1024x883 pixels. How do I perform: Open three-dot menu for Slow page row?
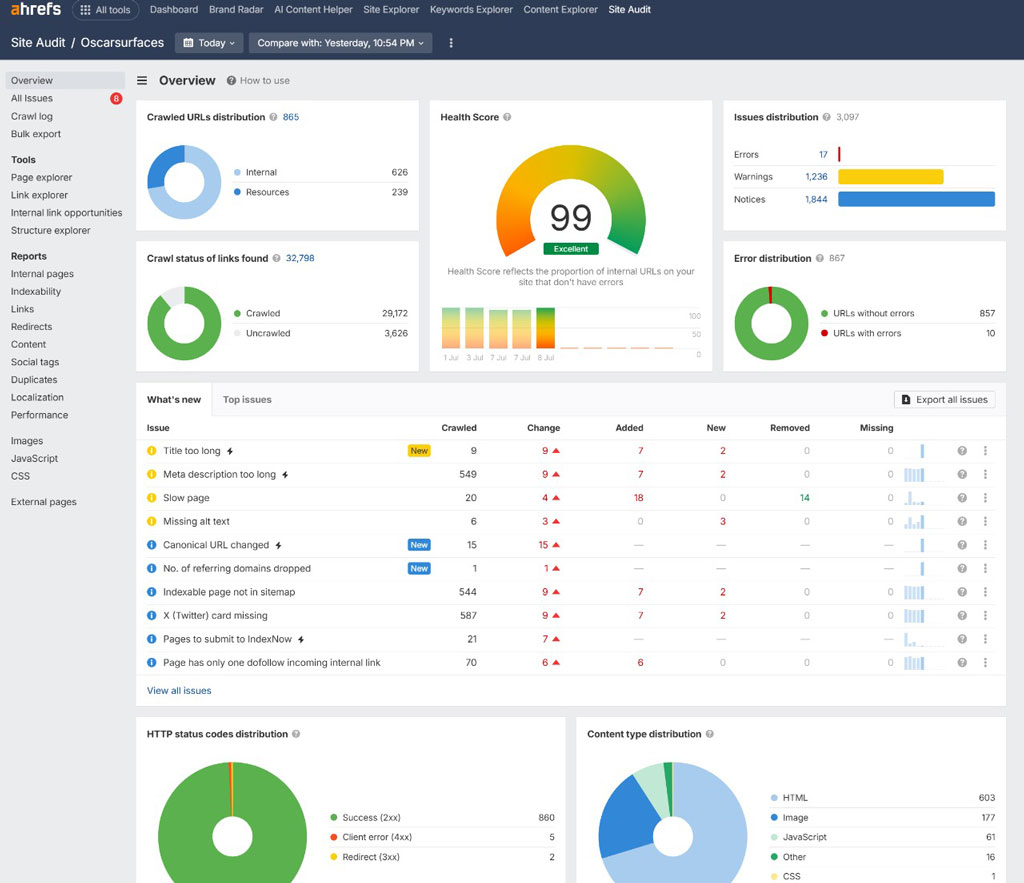pyautogui.click(x=985, y=498)
